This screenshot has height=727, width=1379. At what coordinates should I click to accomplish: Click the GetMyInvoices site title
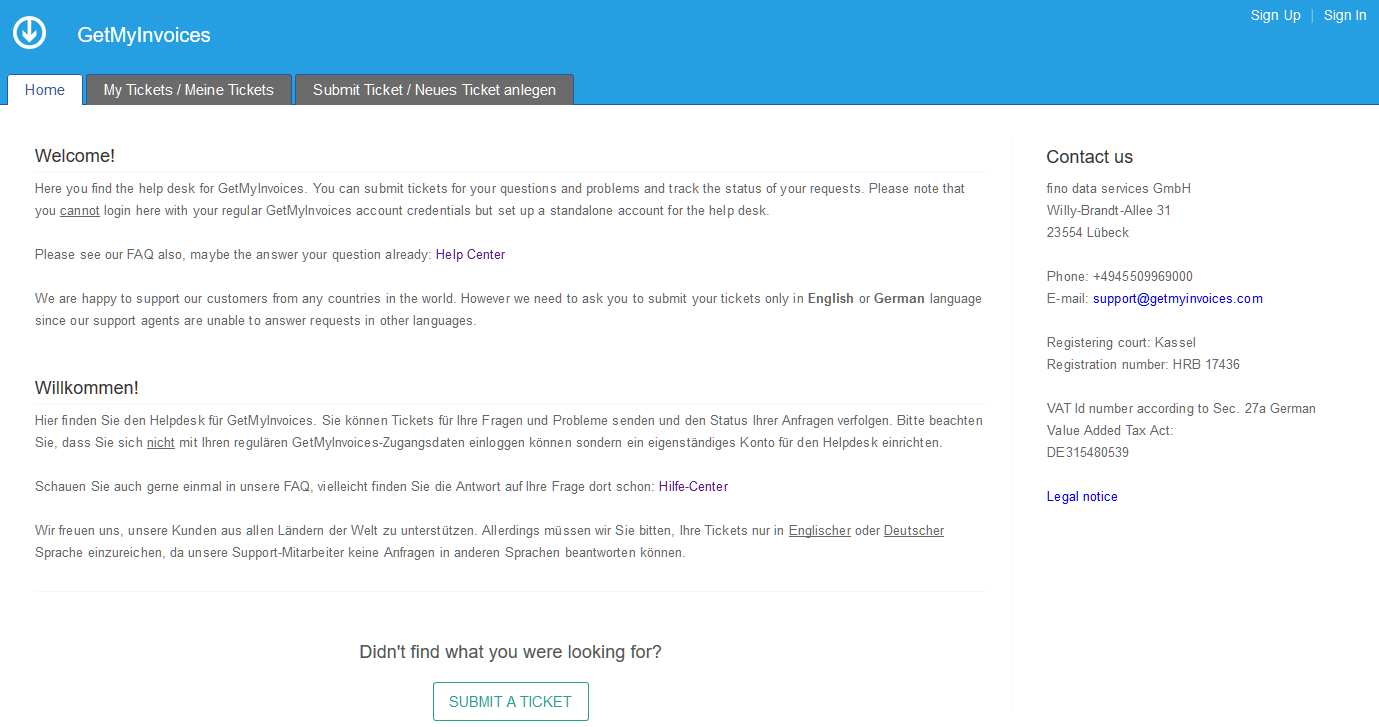[x=144, y=35]
